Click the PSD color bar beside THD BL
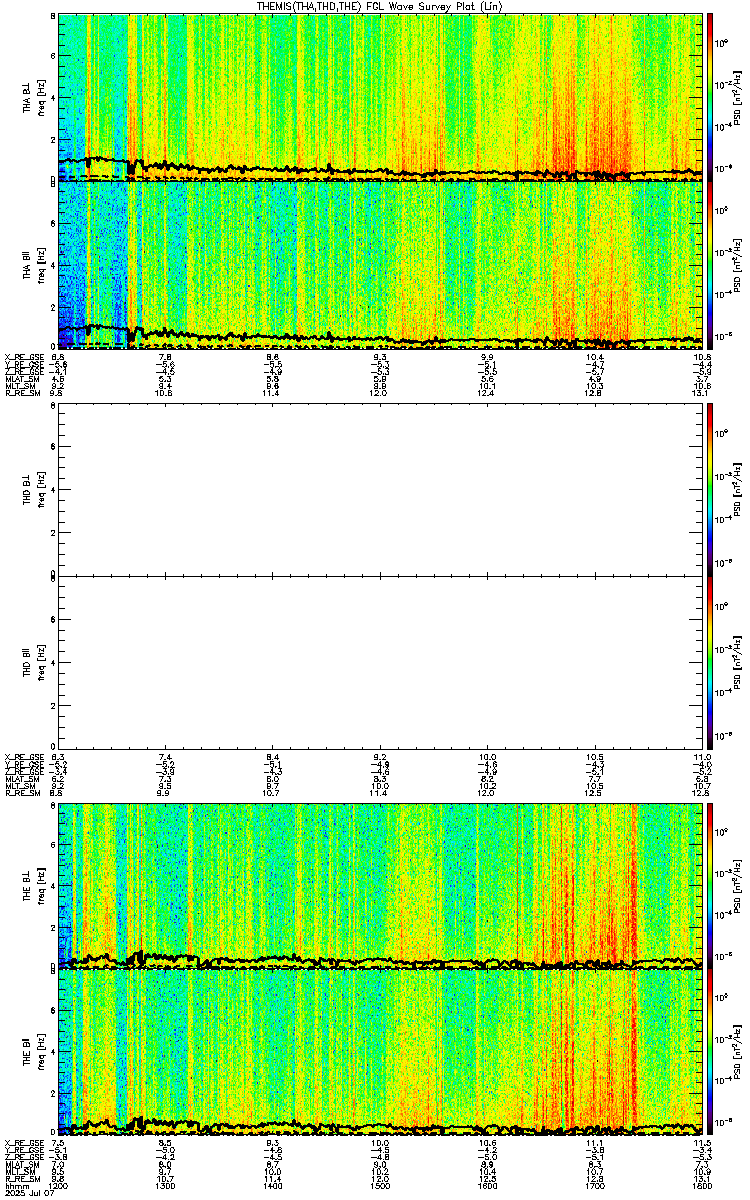 [710, 489]
